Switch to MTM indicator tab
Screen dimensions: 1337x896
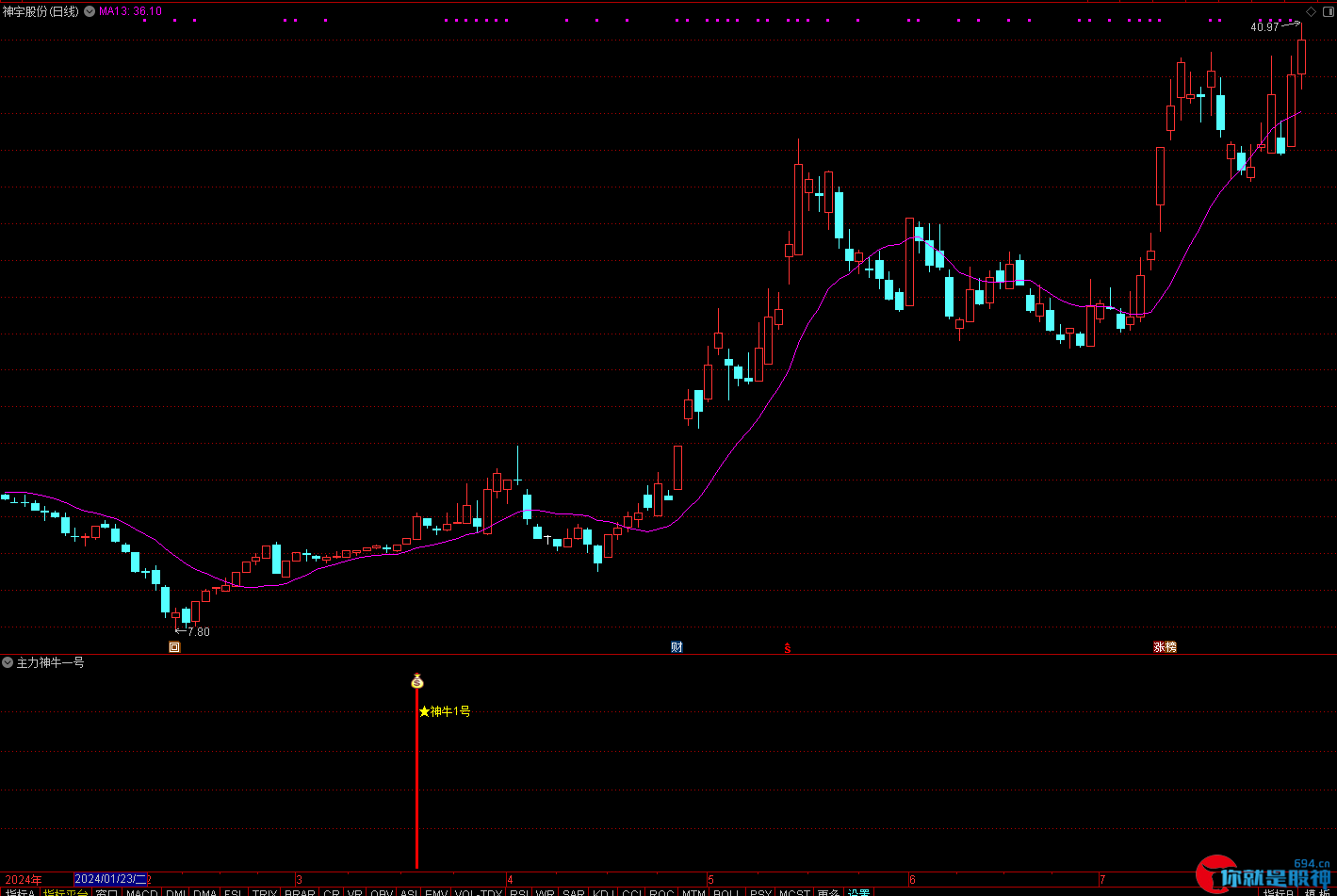pos(694,891)
